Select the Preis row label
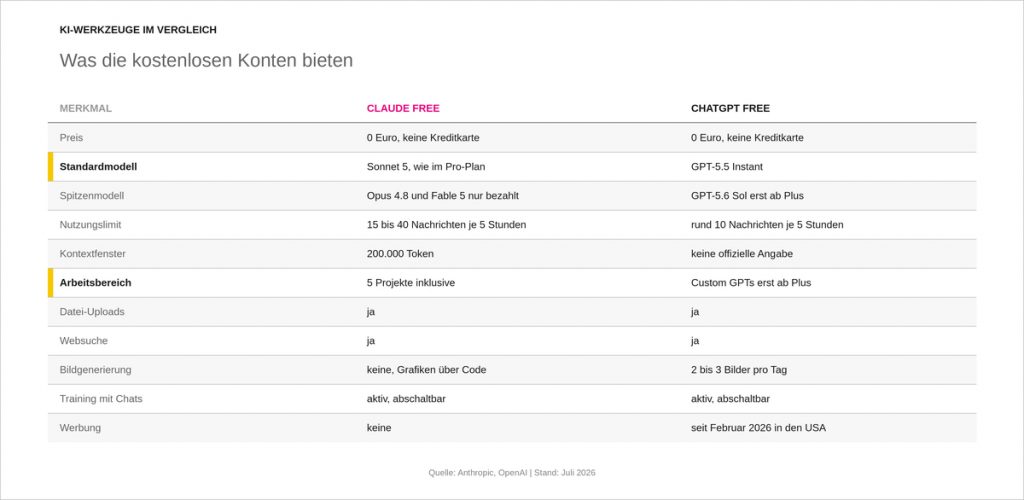The height and width of the screenshot is (500, 1024). pyautogui.click(x=71, y=138)
